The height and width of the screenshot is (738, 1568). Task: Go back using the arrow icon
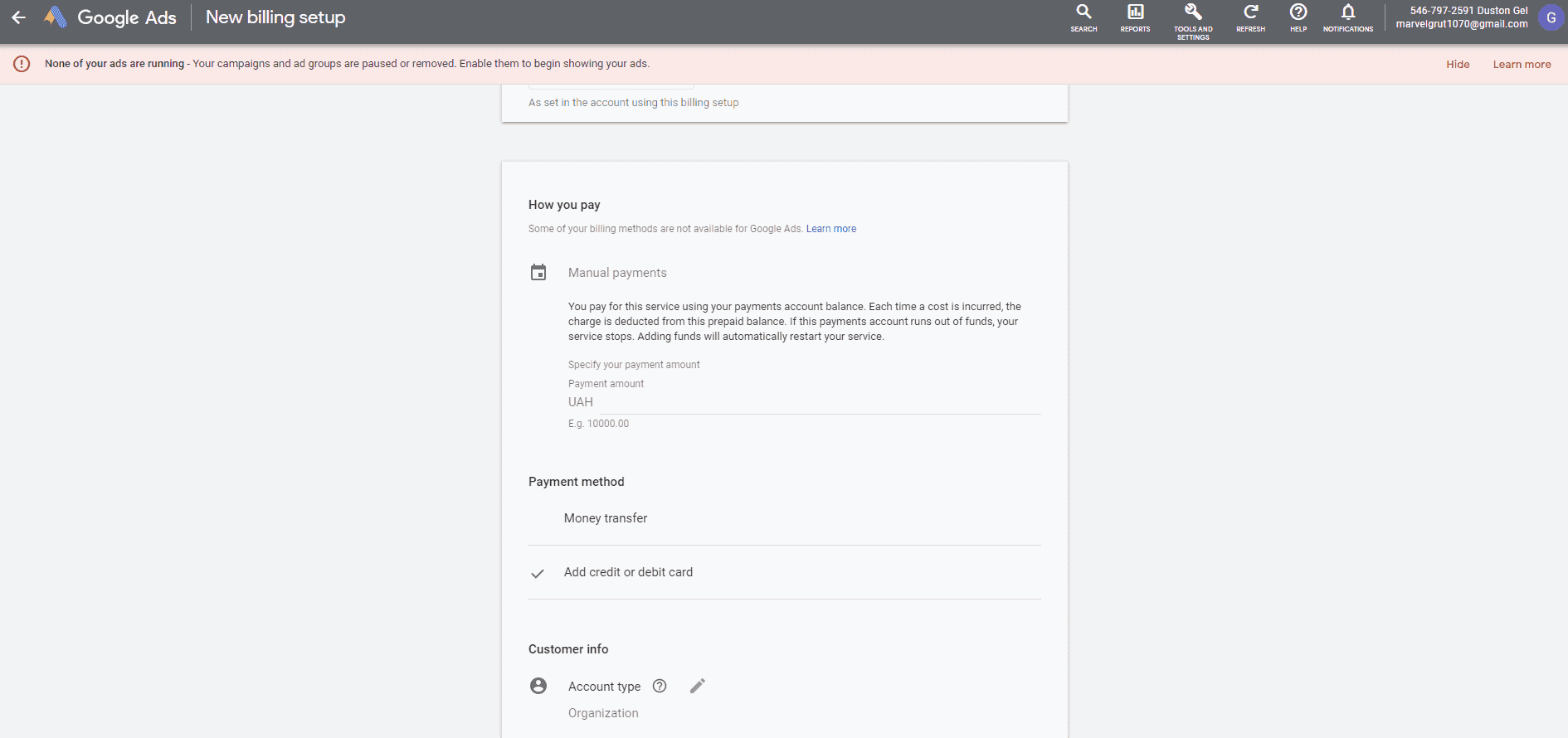point(18,17)
